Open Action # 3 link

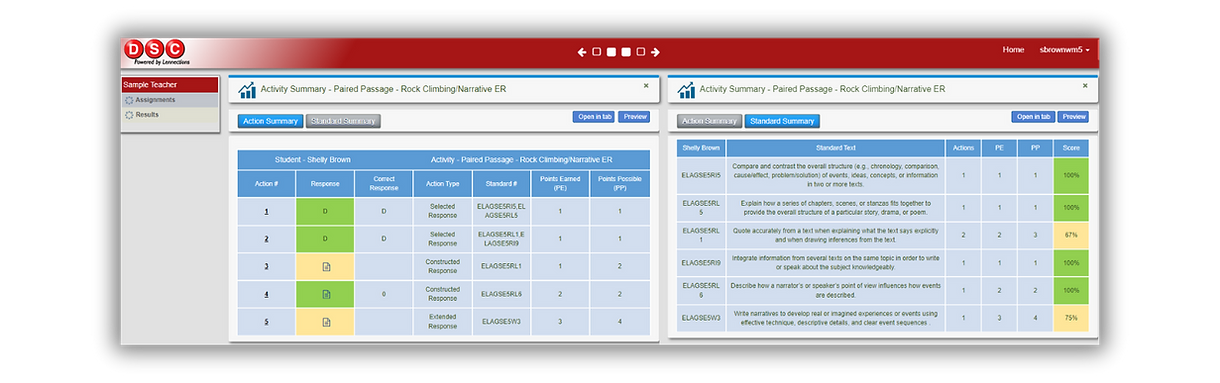(x=266, y=266)
